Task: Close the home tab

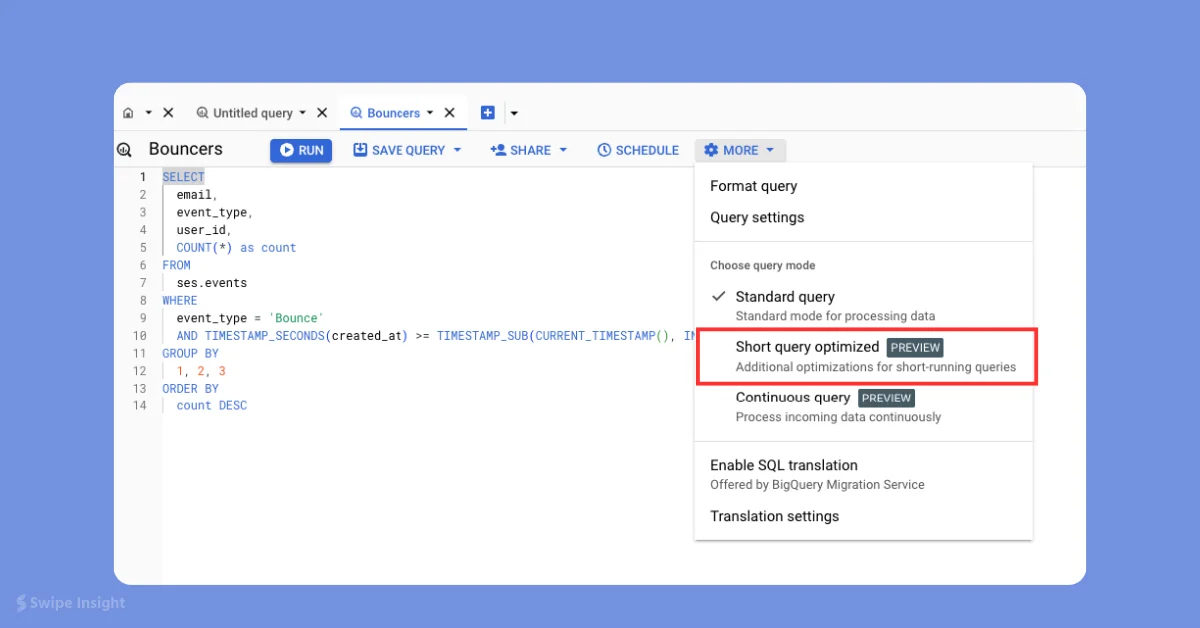Action: click(x=168, y=113)
